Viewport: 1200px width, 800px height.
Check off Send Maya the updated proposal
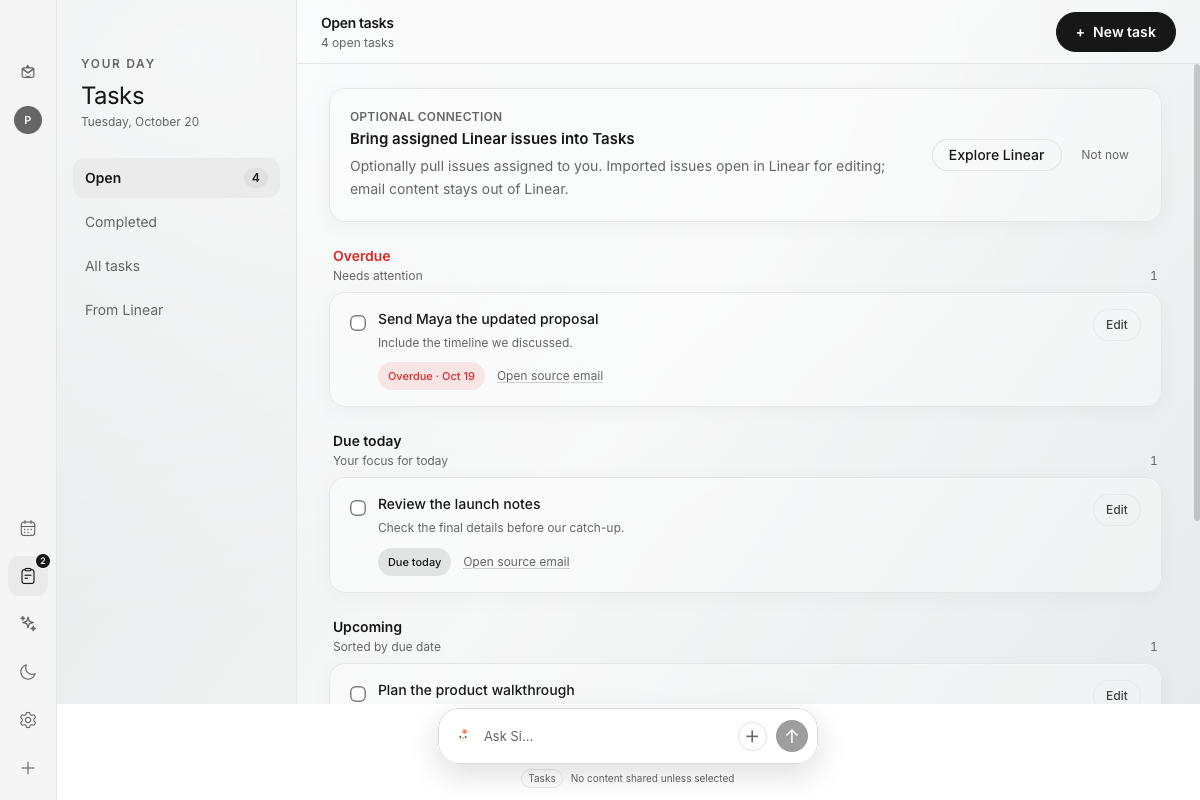[x=358, y=323]
